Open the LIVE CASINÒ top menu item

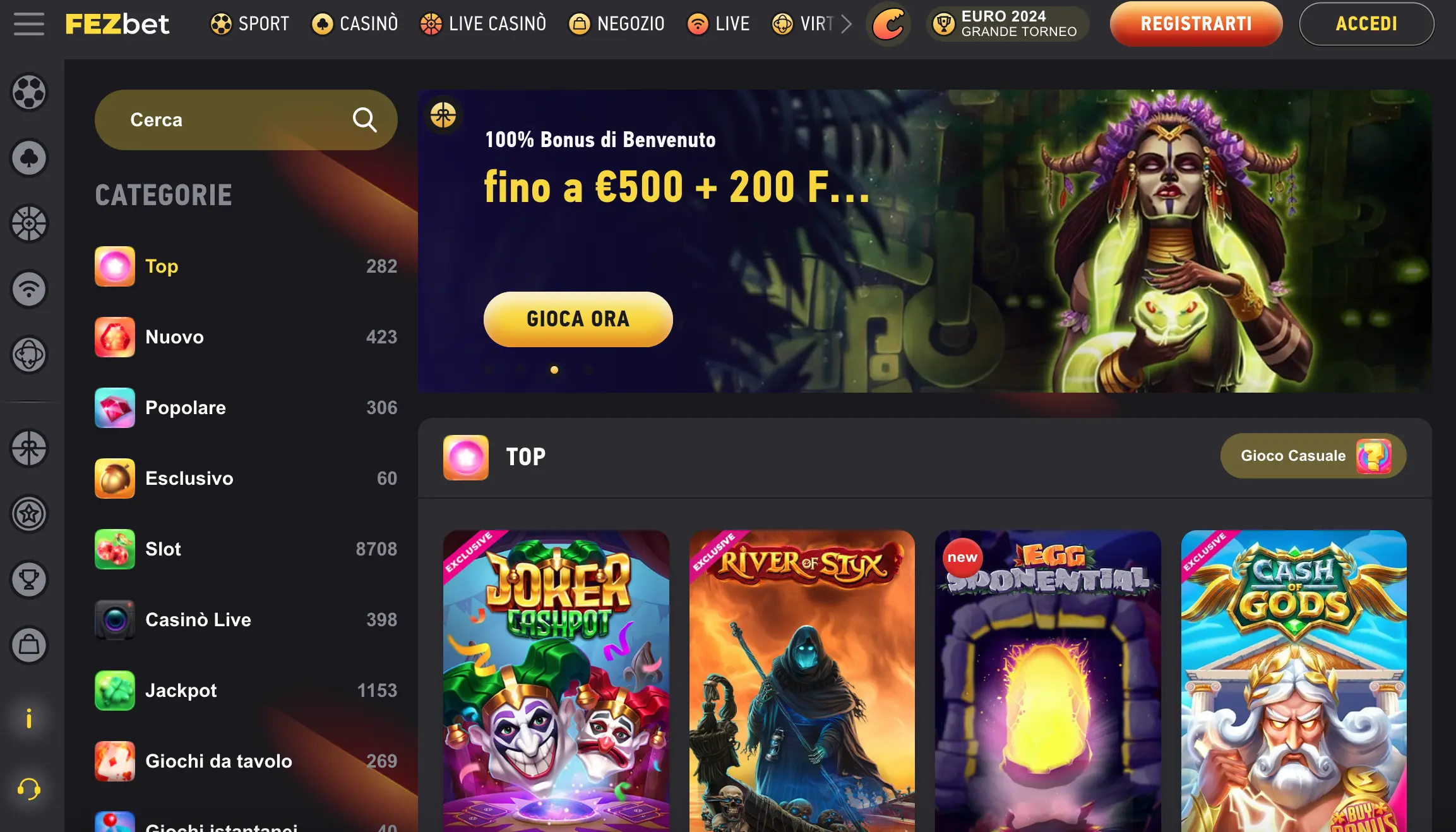[x=483, y=24]
